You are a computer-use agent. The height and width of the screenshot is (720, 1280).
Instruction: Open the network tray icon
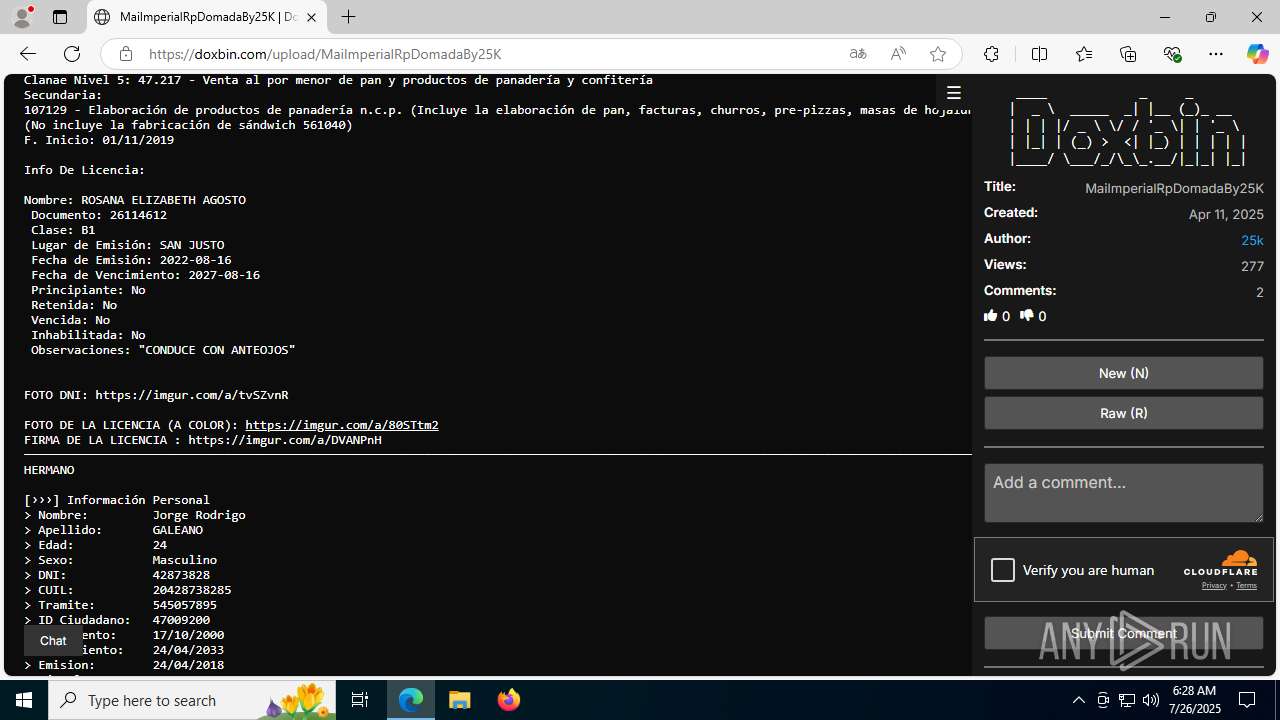1126,700
